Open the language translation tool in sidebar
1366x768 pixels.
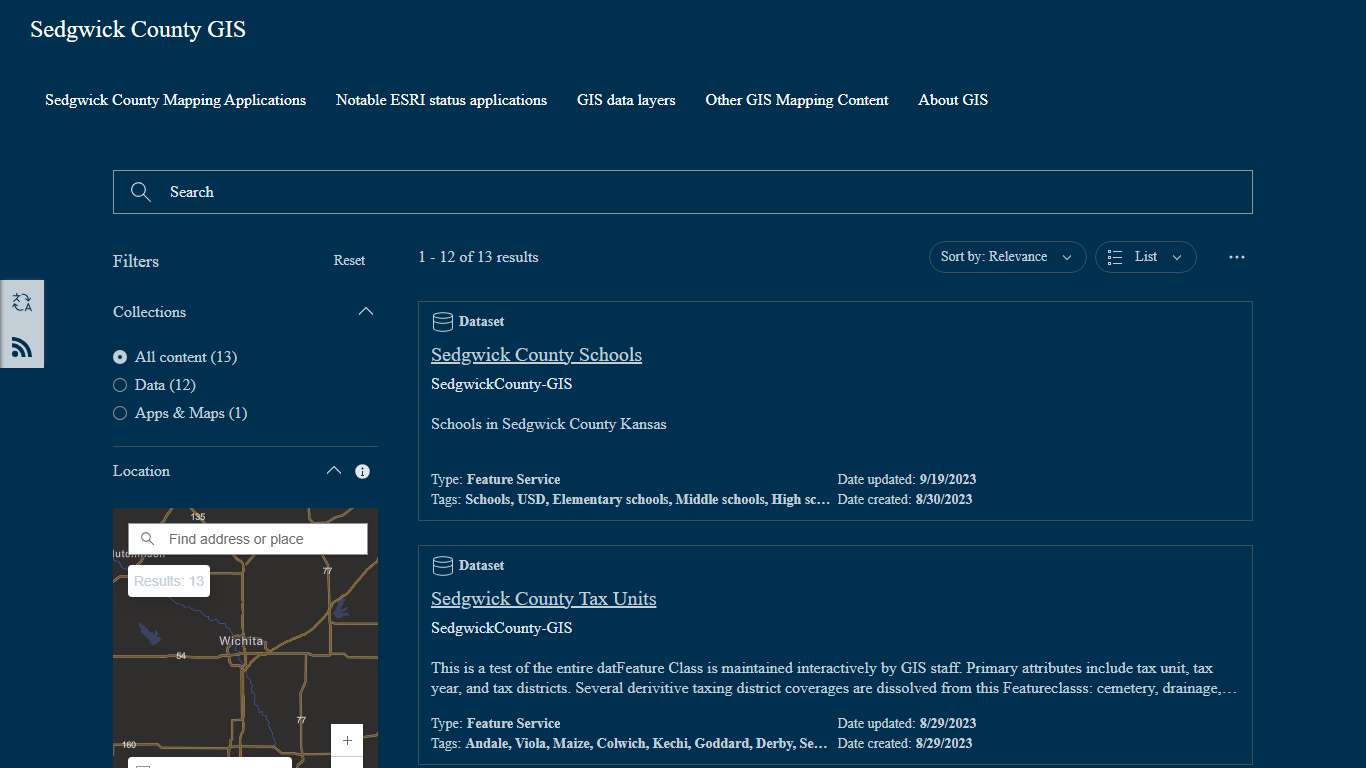click(x=22, y=301)
